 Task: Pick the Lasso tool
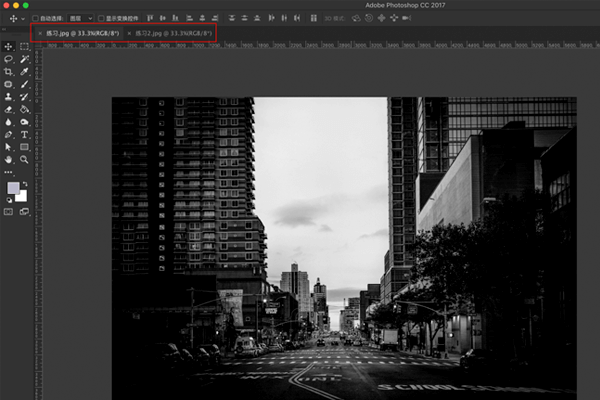click(x=9, y=59)
